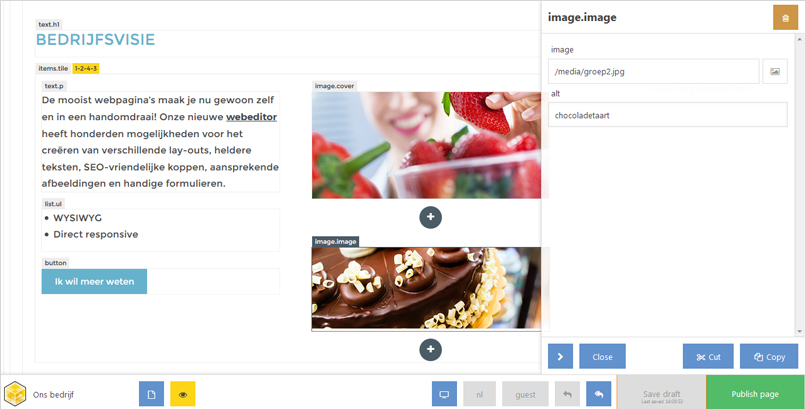Click the grey undo arrow
This screenshot has width=806, height=410.
(x=567, y=394)
